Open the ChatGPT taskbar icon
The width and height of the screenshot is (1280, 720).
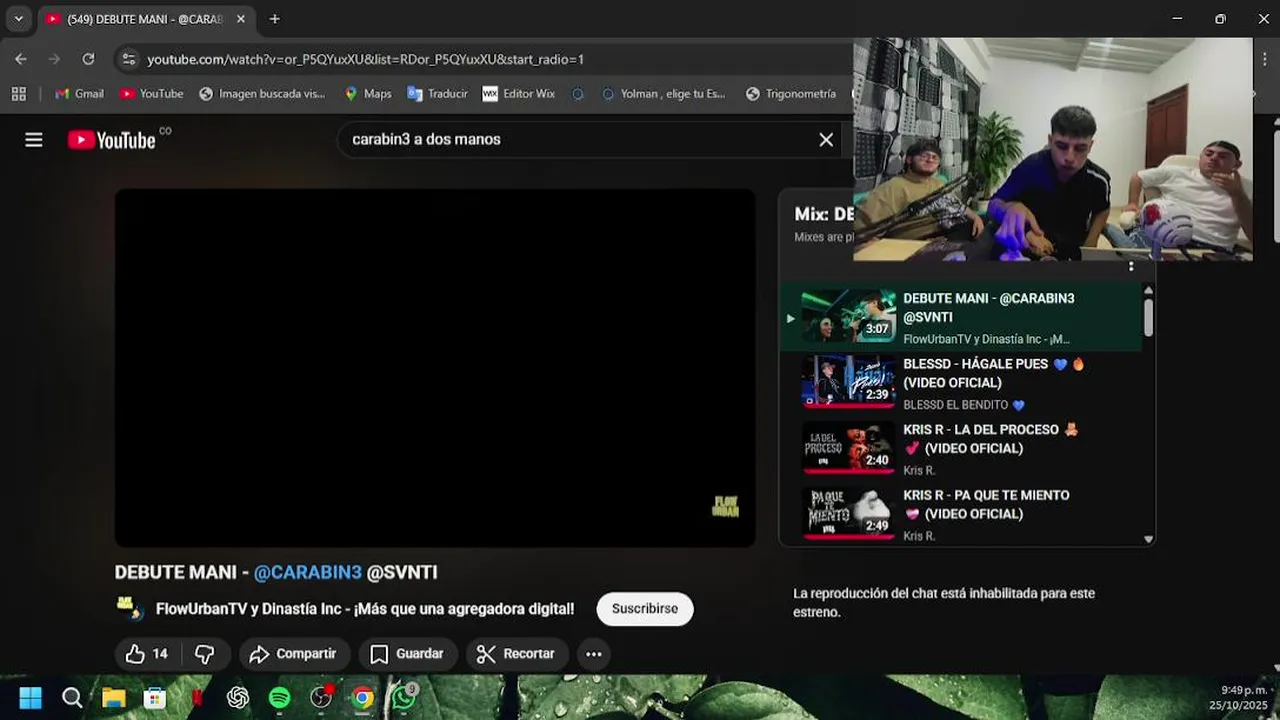(238, 697)
